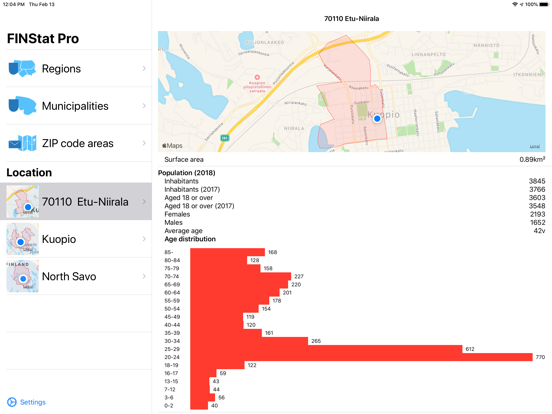The image size is (552, 414).
Task: Open the Regions map icon
Action: point(22,69)
